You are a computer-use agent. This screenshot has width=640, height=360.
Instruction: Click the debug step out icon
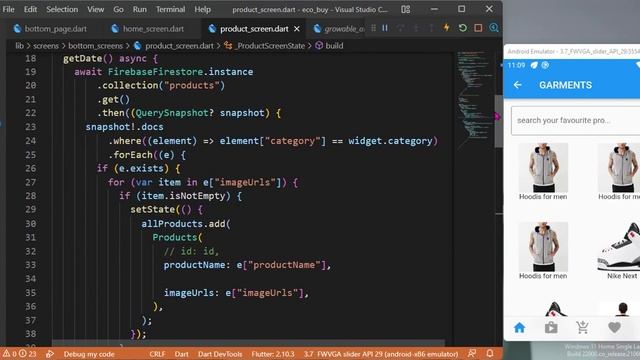click(x=431, y=28)
